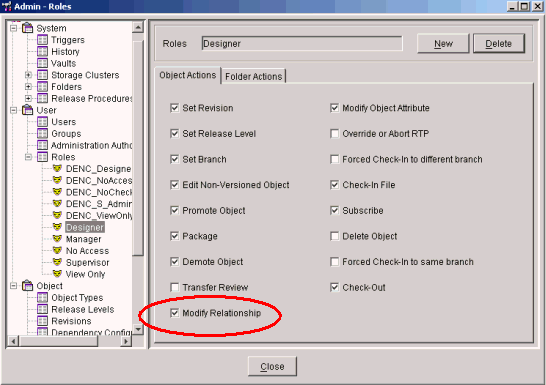Click the DENC_Designer role icon
This screenshot has height=385, width=546.
[57, 168]
